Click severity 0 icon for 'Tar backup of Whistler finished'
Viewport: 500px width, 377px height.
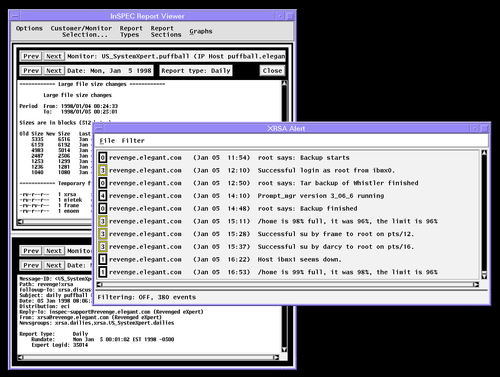[x=103, y=183]
